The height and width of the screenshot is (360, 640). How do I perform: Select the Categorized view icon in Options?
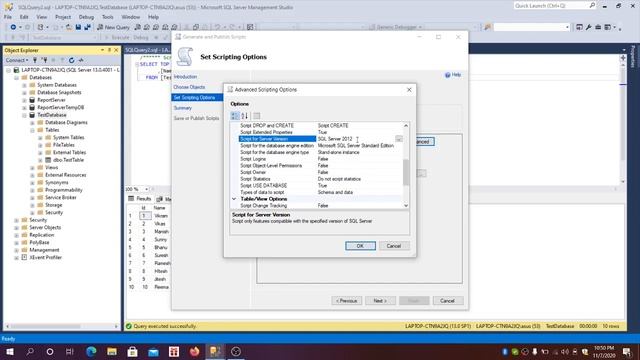pyautogui.click(x=235, y=116)
